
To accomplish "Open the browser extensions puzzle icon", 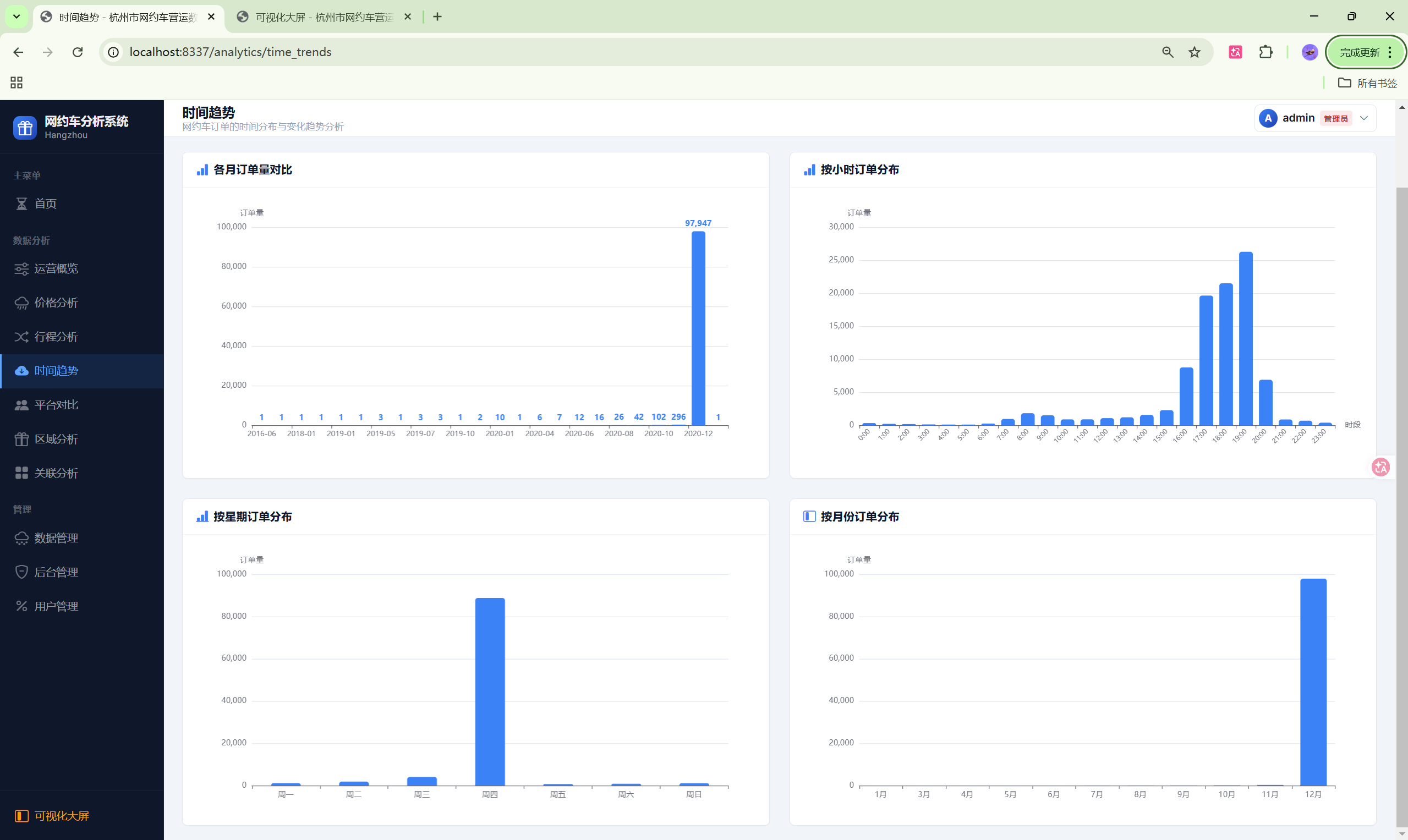I will [x=1266, y=52].
